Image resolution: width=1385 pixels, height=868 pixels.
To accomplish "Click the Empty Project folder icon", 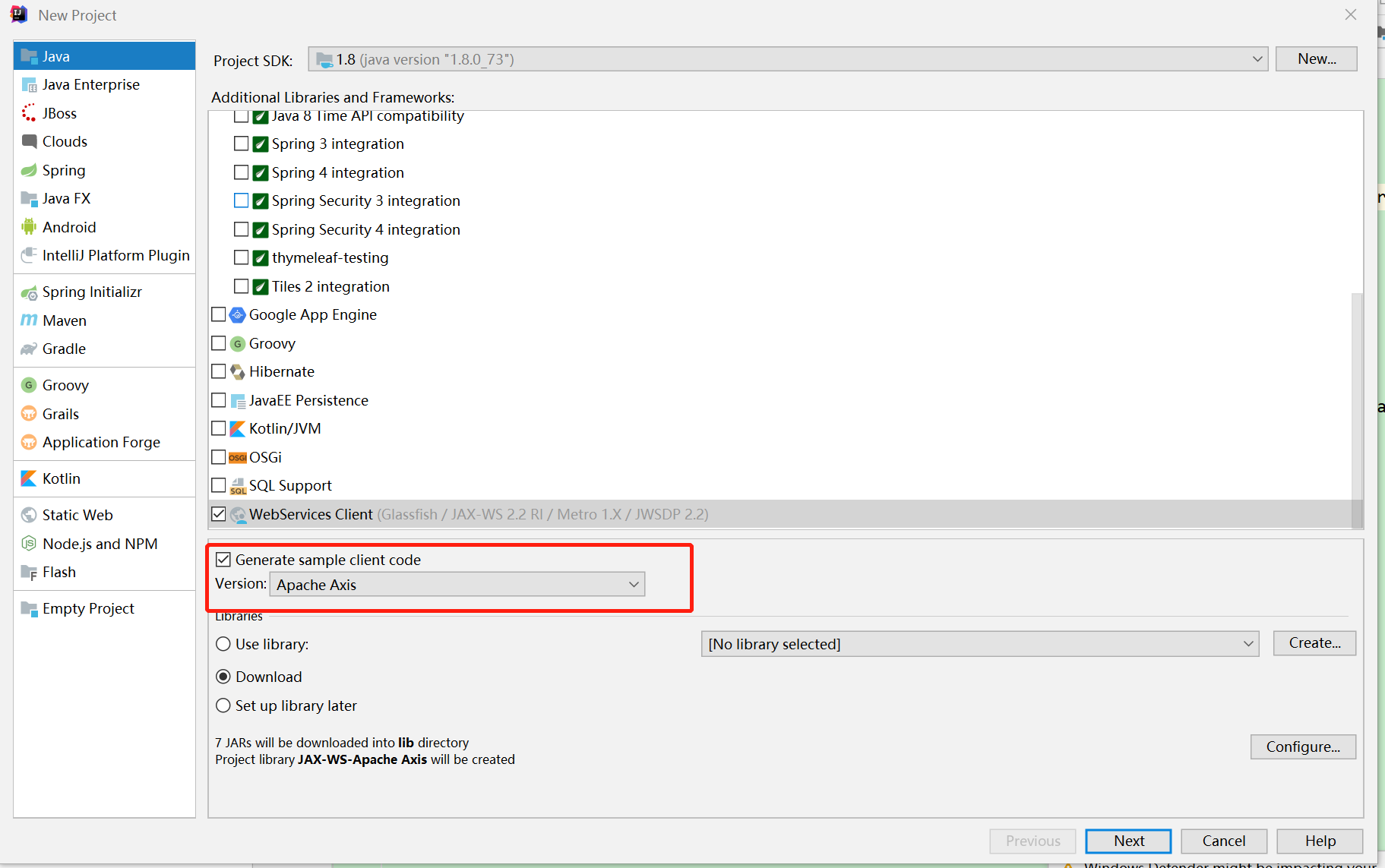I will pyautogui.click(x=29, y=608).
